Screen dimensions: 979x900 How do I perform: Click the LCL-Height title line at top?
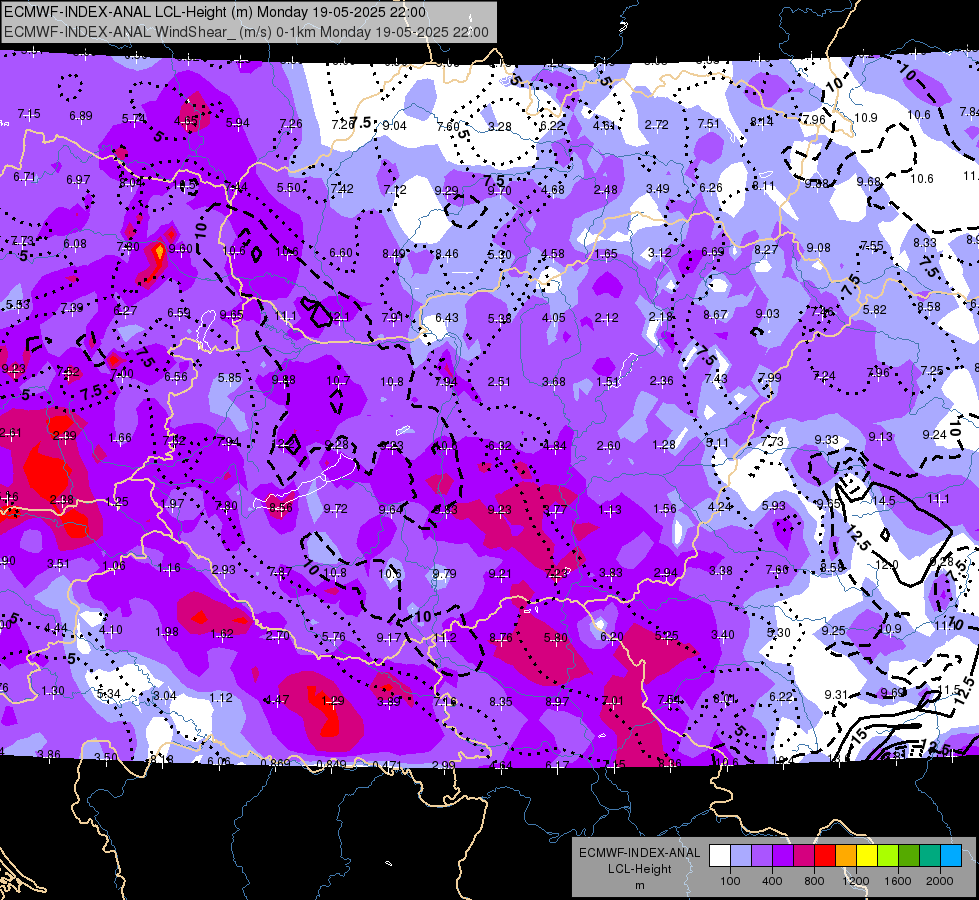215,12
